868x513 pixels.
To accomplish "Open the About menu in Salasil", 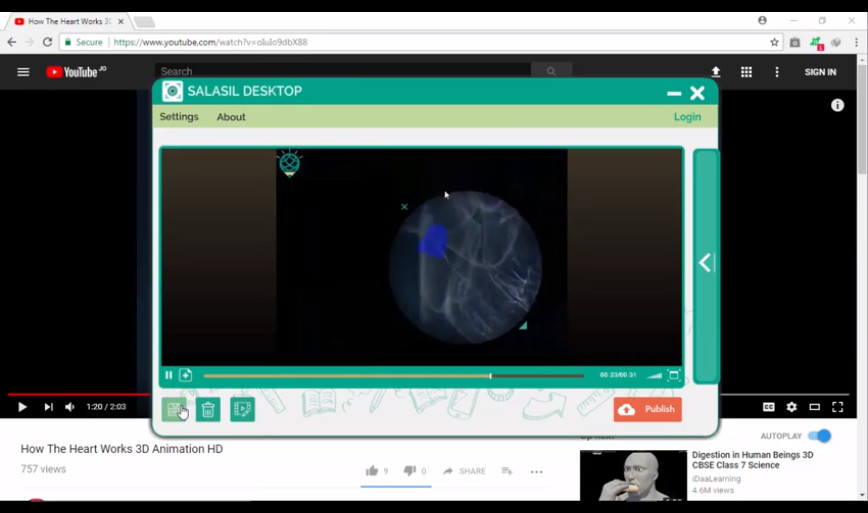I will 231,117.
